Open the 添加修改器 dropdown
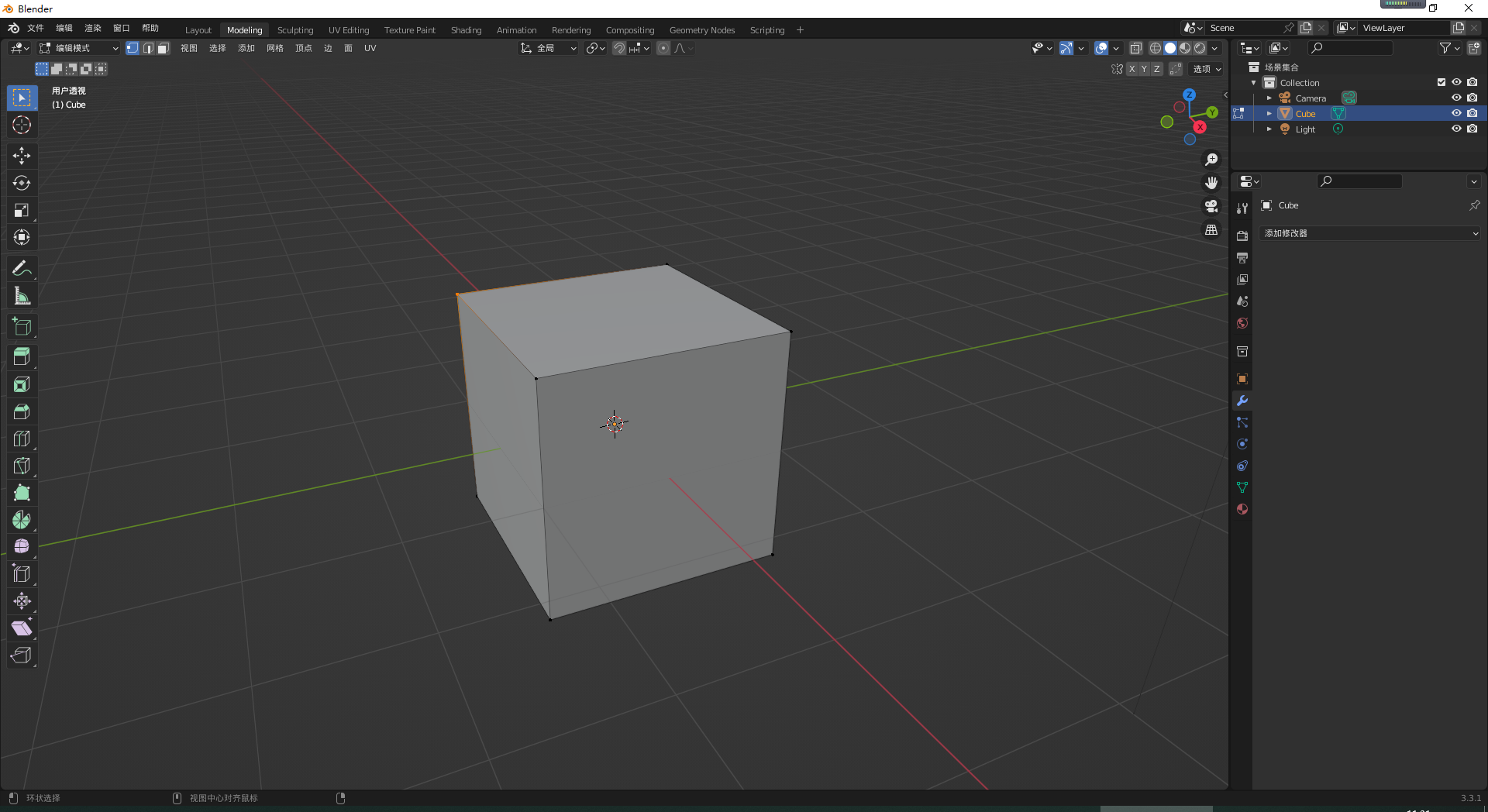The height and width of the screenshot is (812, 1488). (x=1369, y=232)
